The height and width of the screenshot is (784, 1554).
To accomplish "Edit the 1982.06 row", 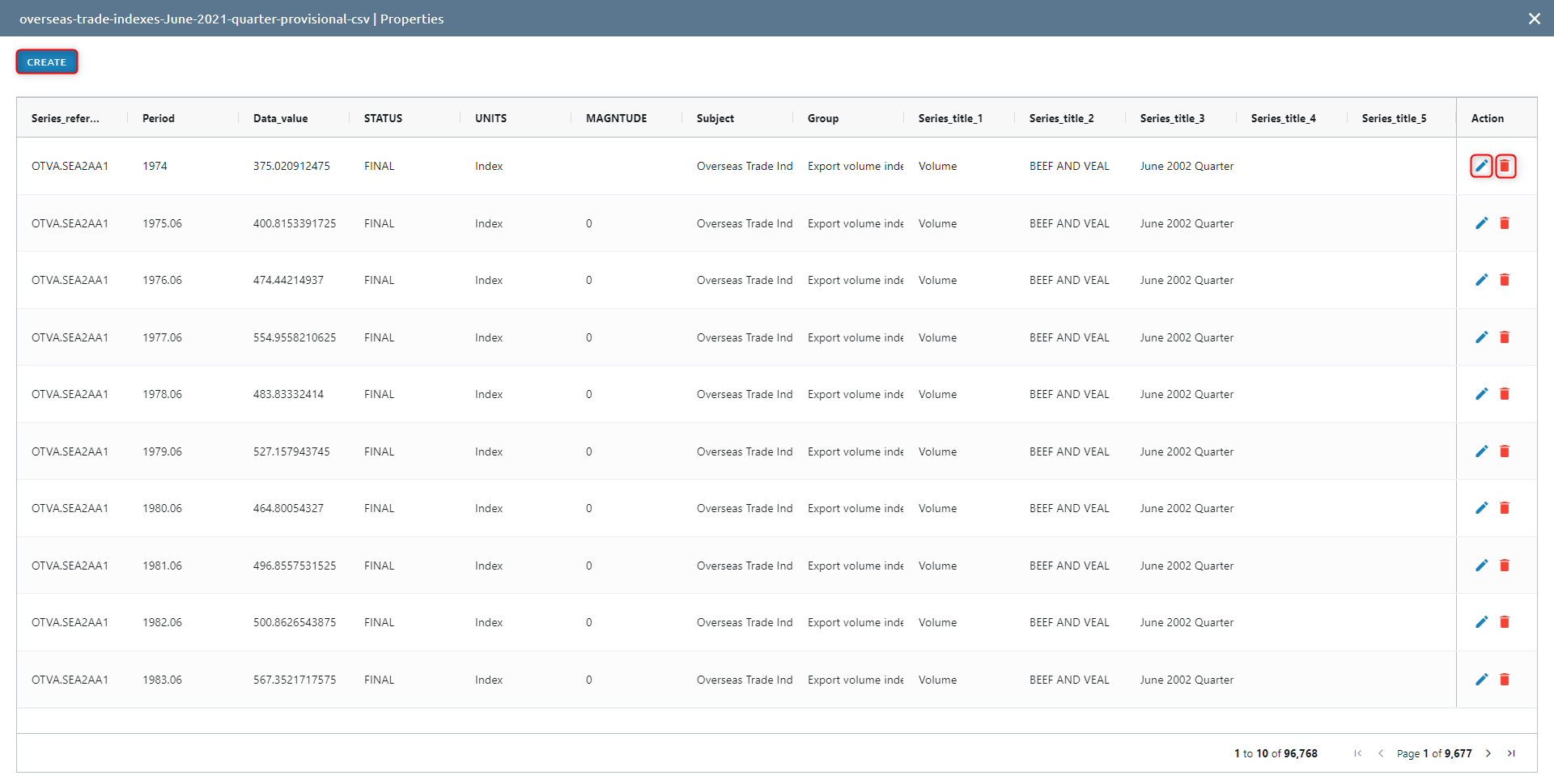I will click(x=1481, y=622).
